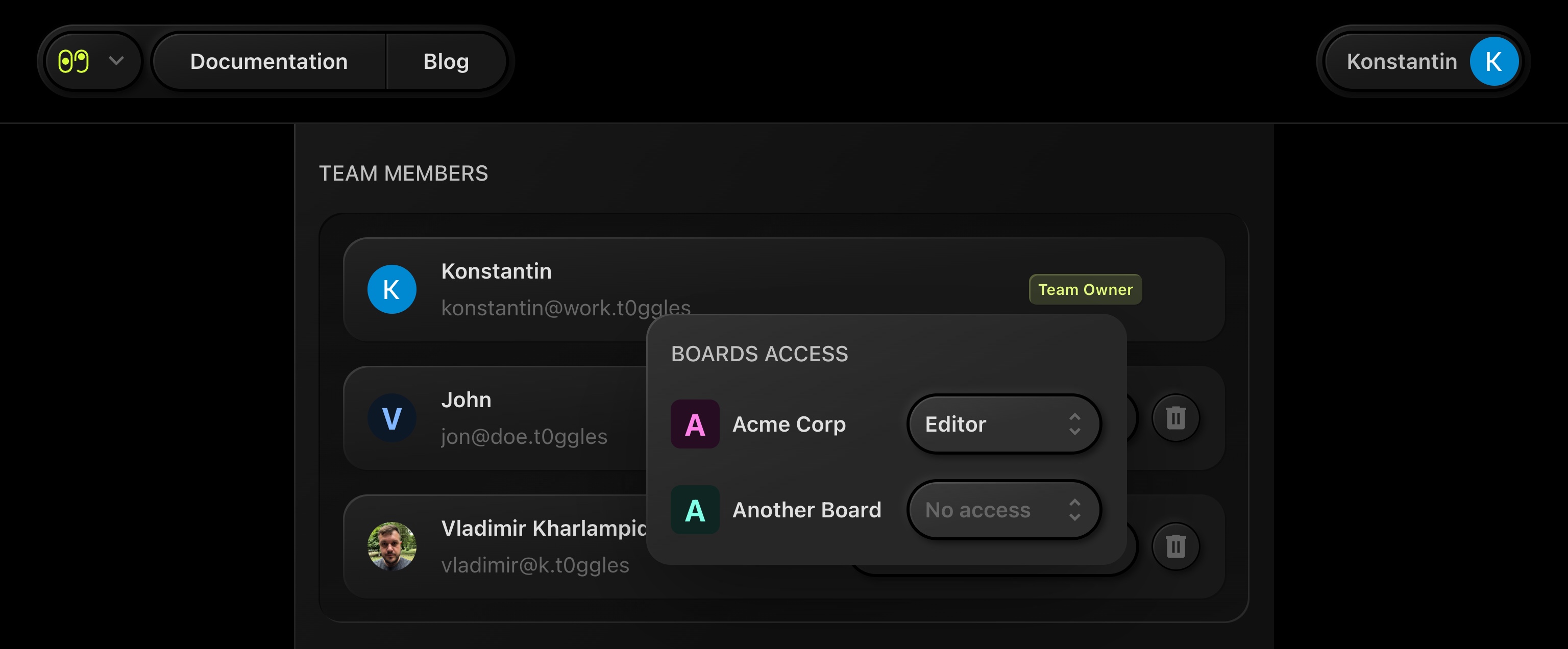This screenshot has height=649, width=1568.
Task: Open the Another Board No access dropdown
Action: point(1002,510)
